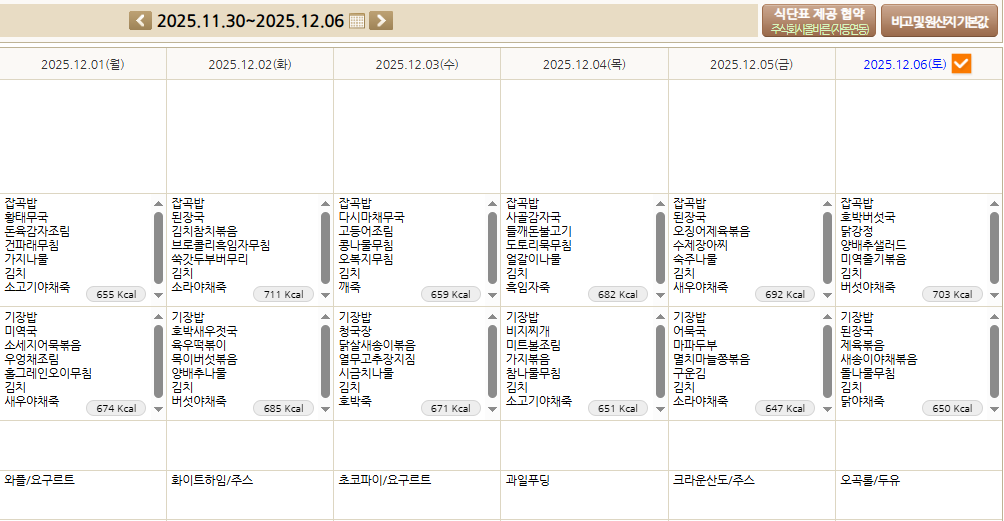The image size is (1004, 521).
Task: Click the 2025.12.06(토) date header
Action: [904, 65]
